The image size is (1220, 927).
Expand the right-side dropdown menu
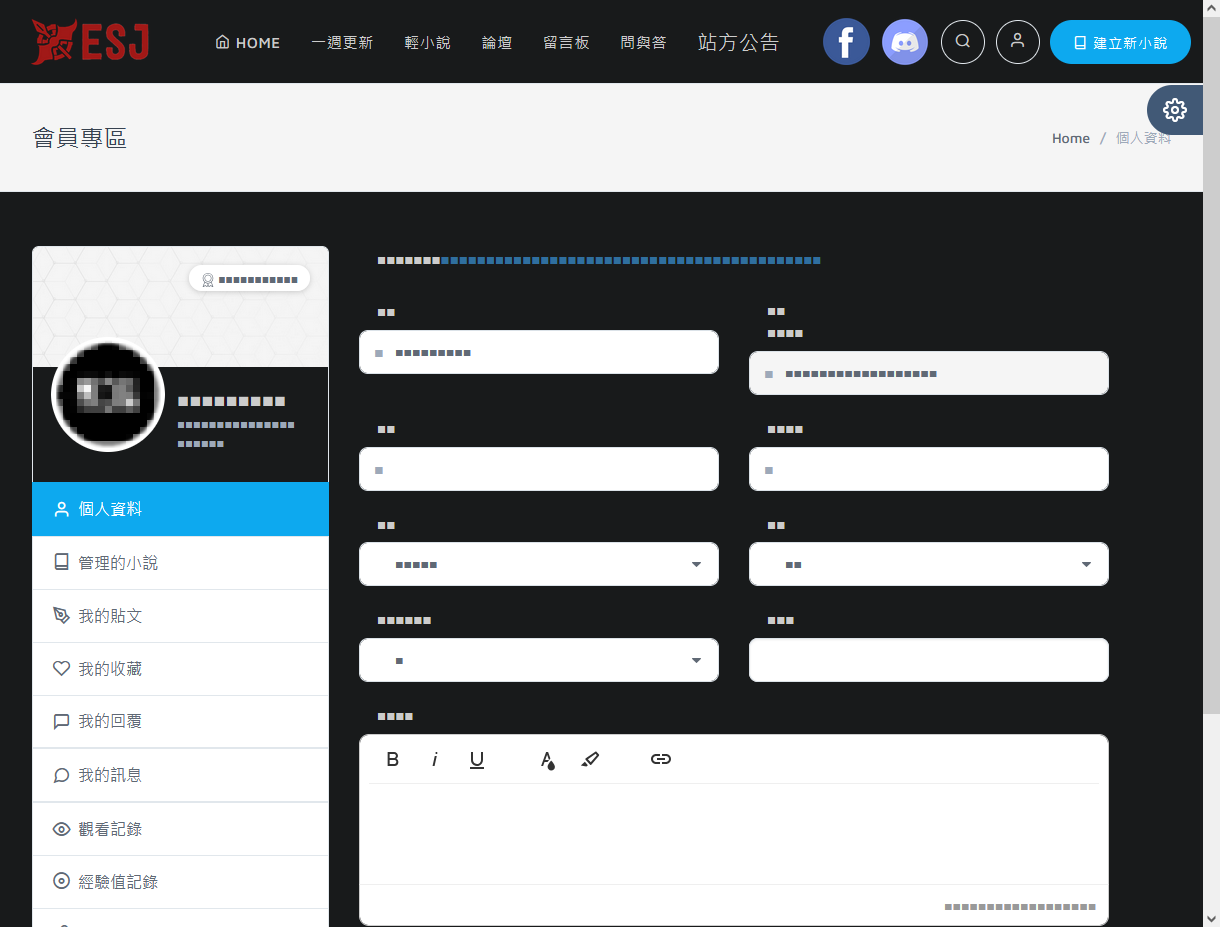coord(928,565)
